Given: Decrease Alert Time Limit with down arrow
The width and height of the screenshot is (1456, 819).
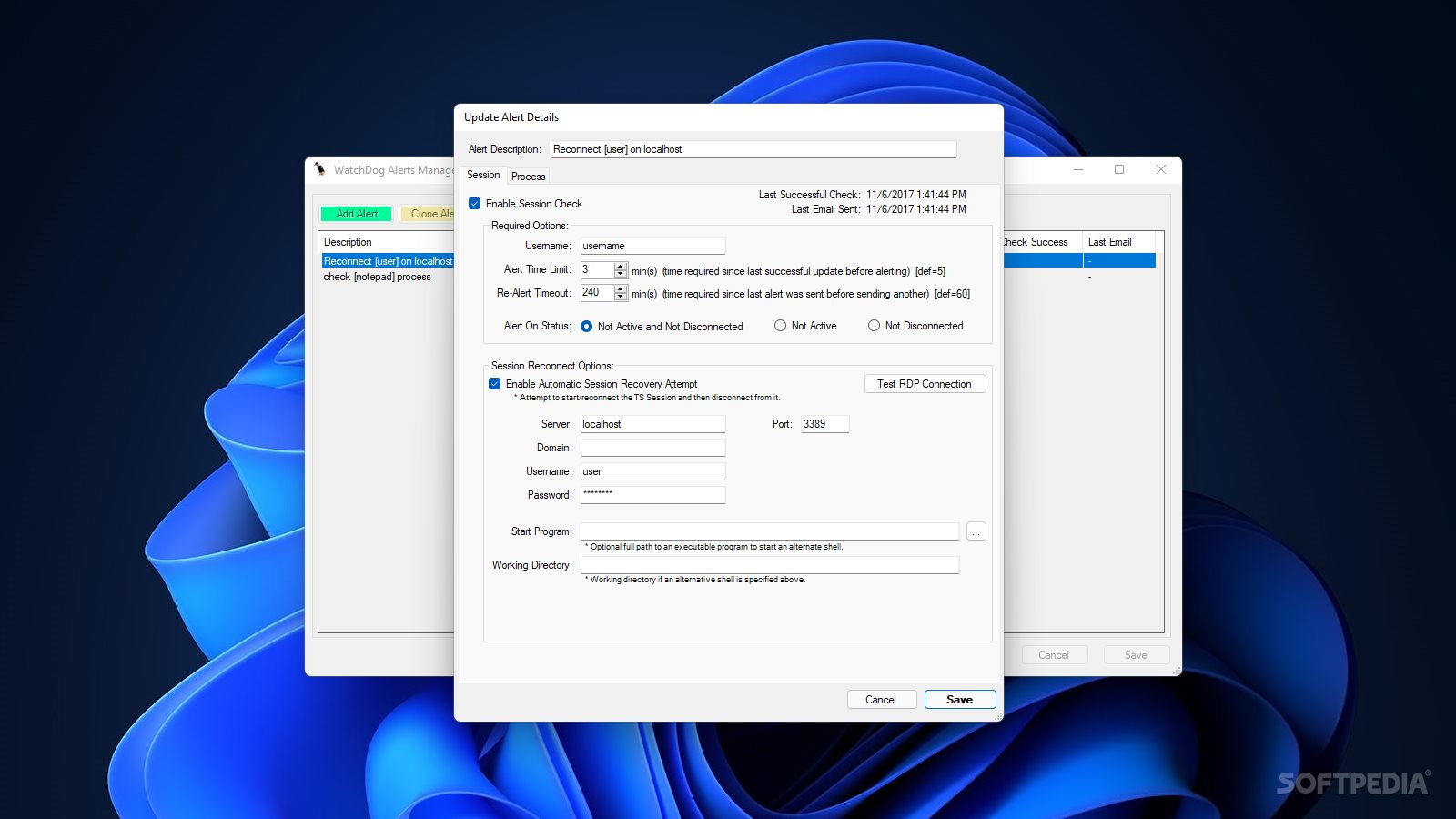Looking at the screenshot, I should click(x=621, y=274).
